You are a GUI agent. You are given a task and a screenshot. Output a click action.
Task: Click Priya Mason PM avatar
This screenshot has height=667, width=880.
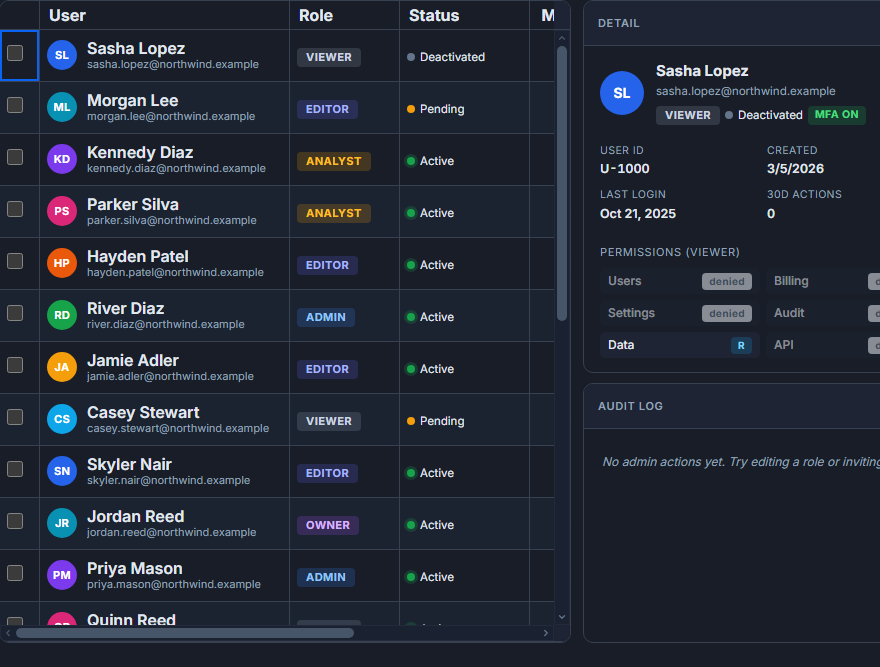62,575
